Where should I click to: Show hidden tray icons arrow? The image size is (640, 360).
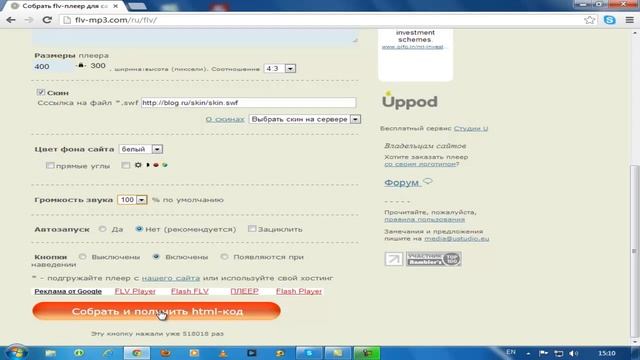[x=528, y=353]
